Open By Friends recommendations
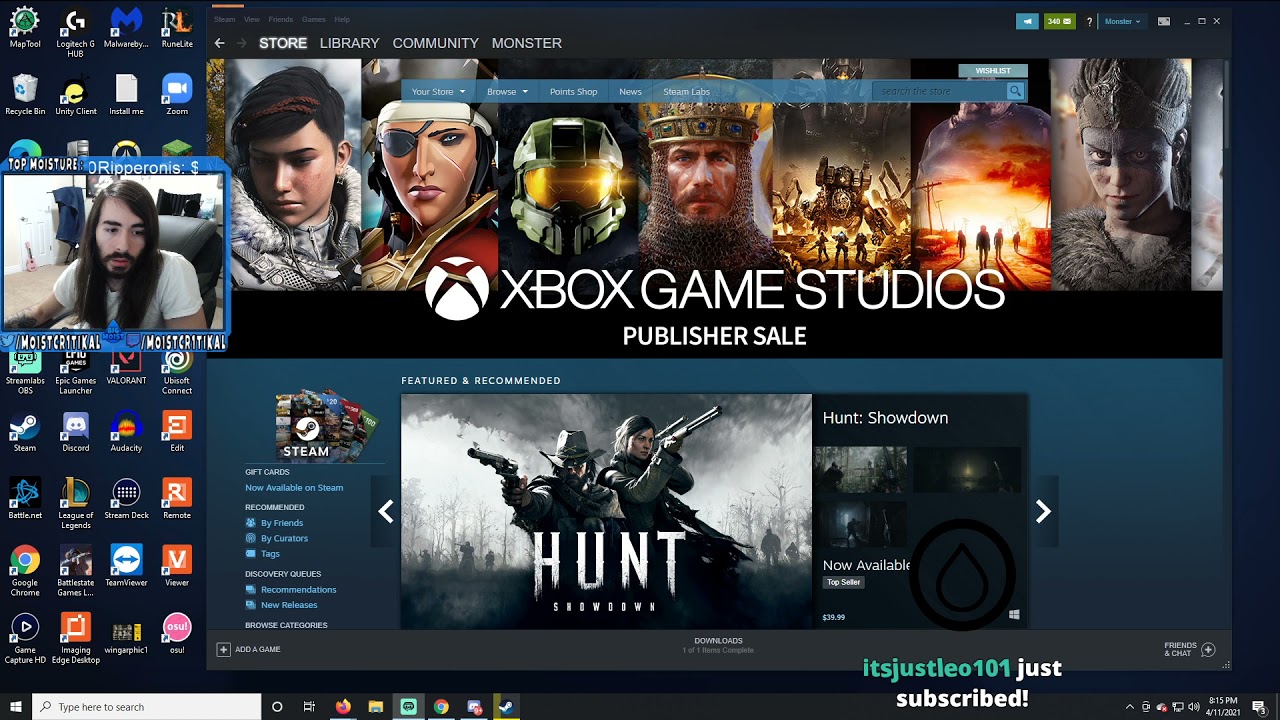Screen dimensions: 1280x720 pyautogui.click(x=282, y=523)
